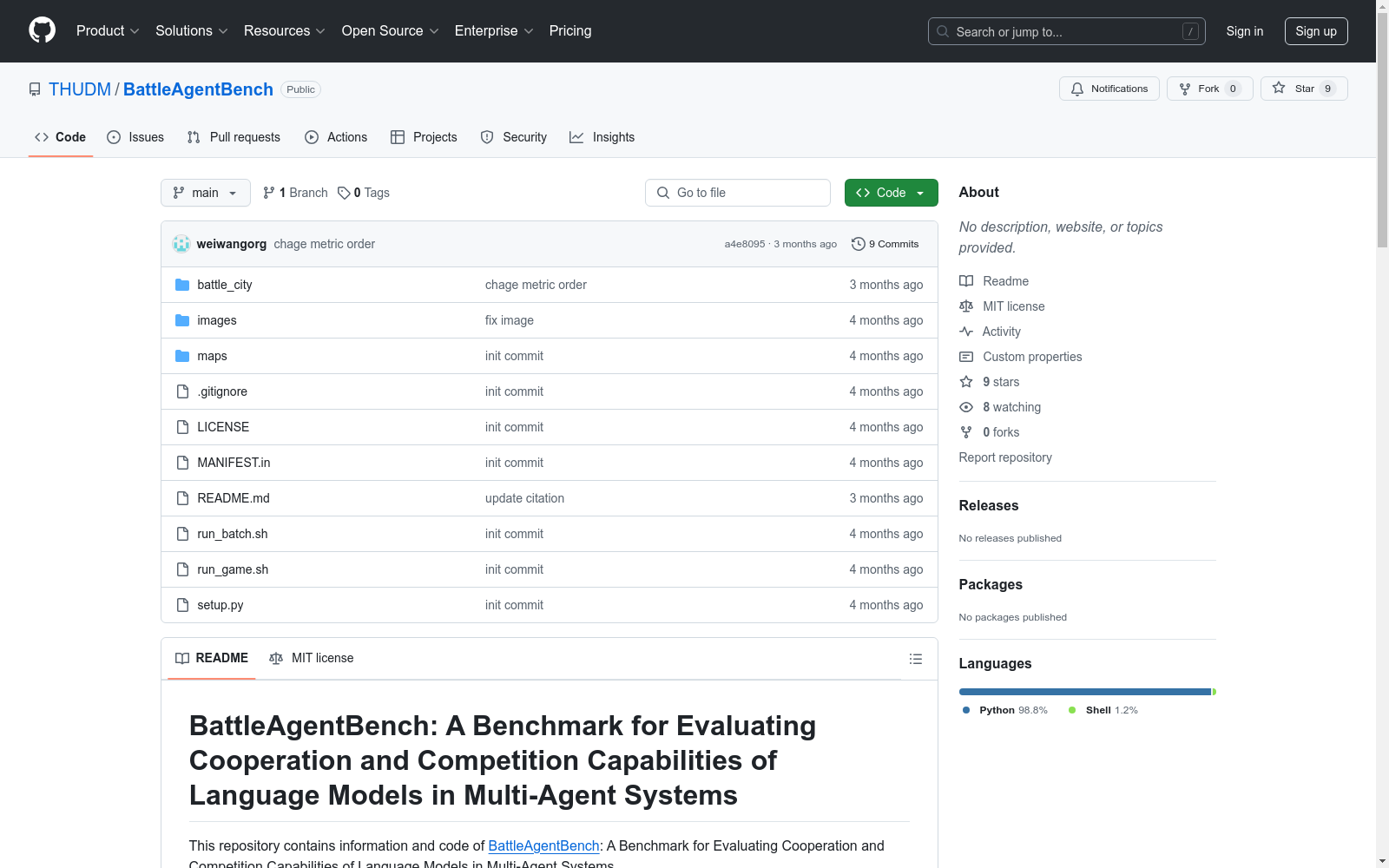
Task: Open commit a4e8095
Action: pos(745,244)
